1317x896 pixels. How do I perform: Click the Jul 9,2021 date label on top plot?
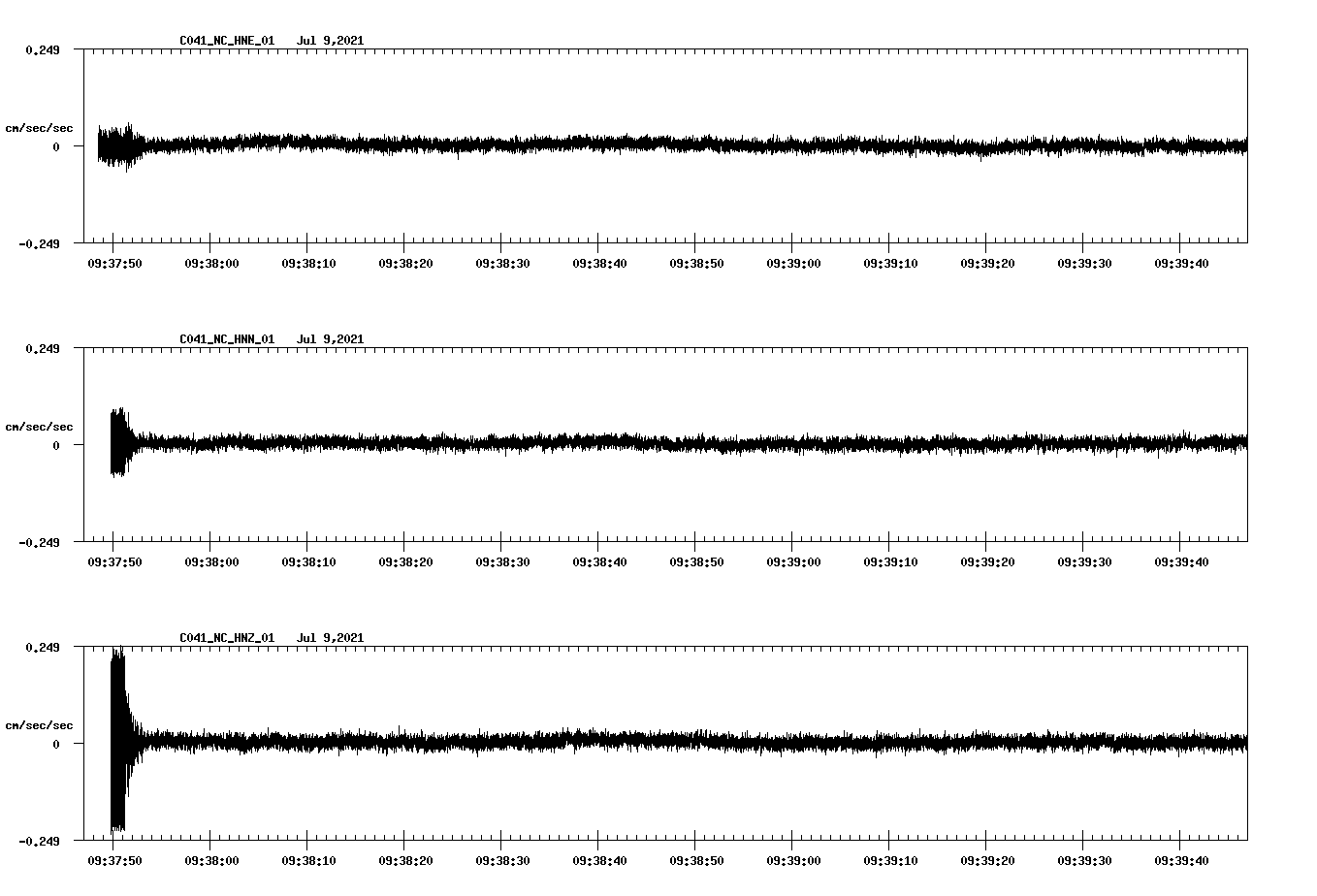[331, 41]
